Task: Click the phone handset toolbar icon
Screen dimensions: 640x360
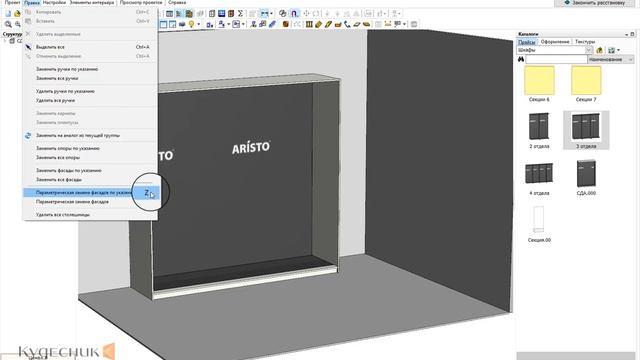Action: click(x=347, y=24)
